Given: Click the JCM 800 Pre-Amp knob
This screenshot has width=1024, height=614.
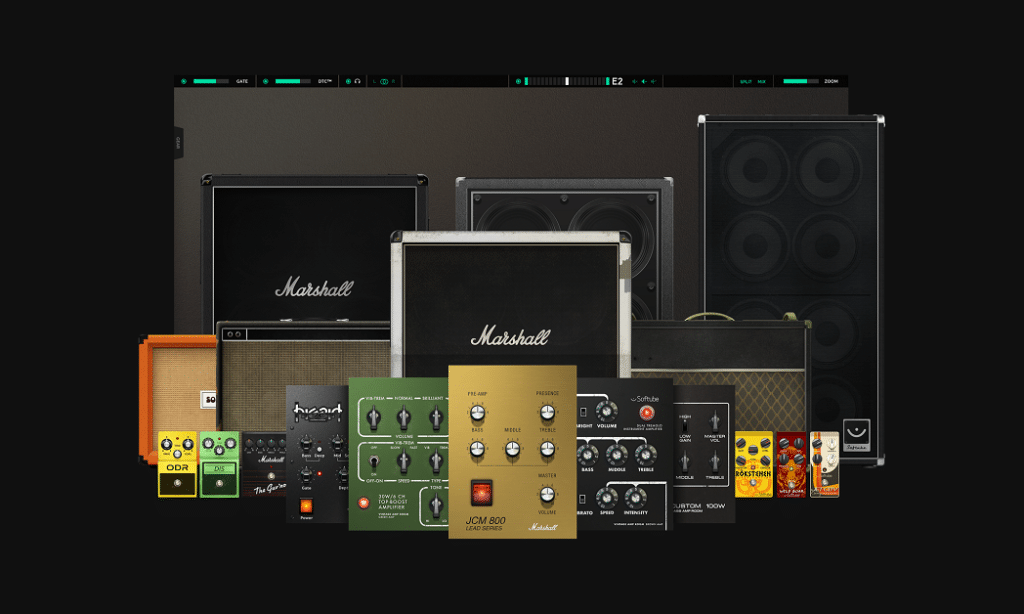Looking at the screenshot, I should pos(477,413).
